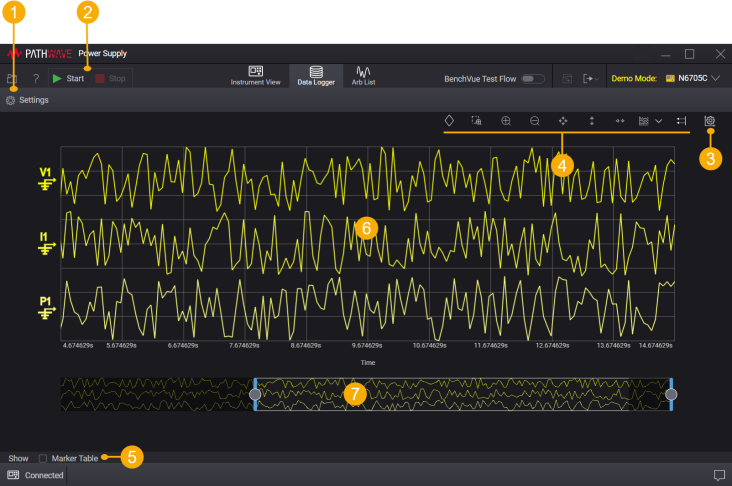Maximize the Power Supply window
The height and width of the screenshot is (486, 732).
click(690, 54)
